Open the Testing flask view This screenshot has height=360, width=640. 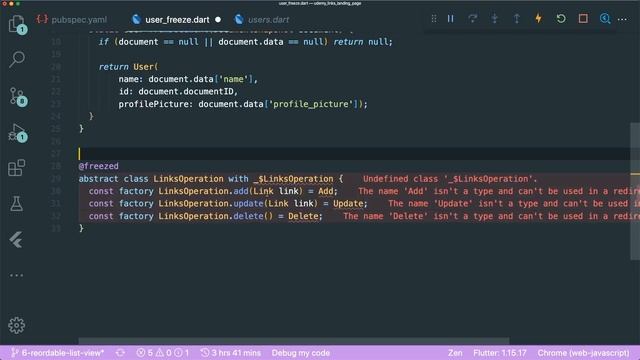pos(16,203)
